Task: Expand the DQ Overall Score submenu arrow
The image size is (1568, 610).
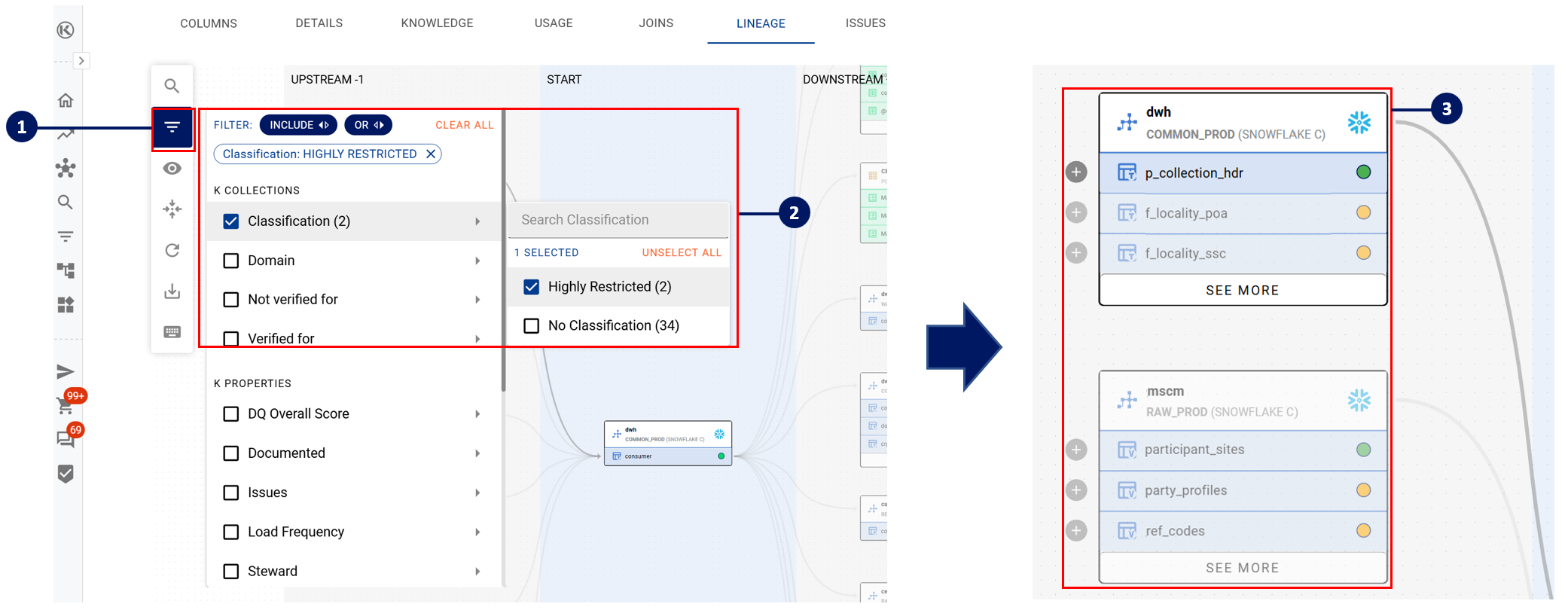Action: coord(477,414)
